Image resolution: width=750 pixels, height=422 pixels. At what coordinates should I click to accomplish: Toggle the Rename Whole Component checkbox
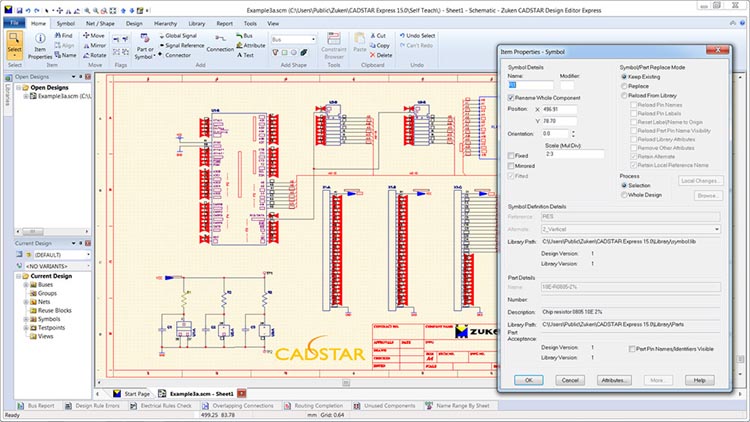[x=511, y=98]
